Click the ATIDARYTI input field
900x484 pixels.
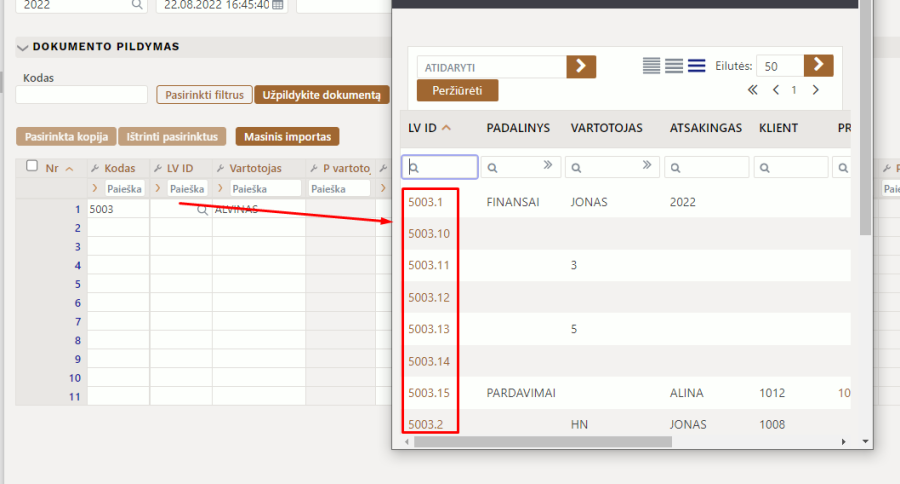point(492,67)
